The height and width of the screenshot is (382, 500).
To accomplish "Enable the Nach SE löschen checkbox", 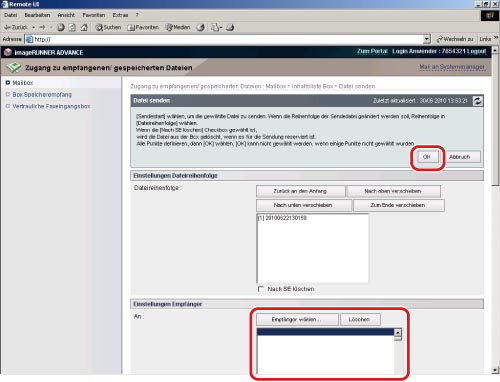I will pos(261,289).
